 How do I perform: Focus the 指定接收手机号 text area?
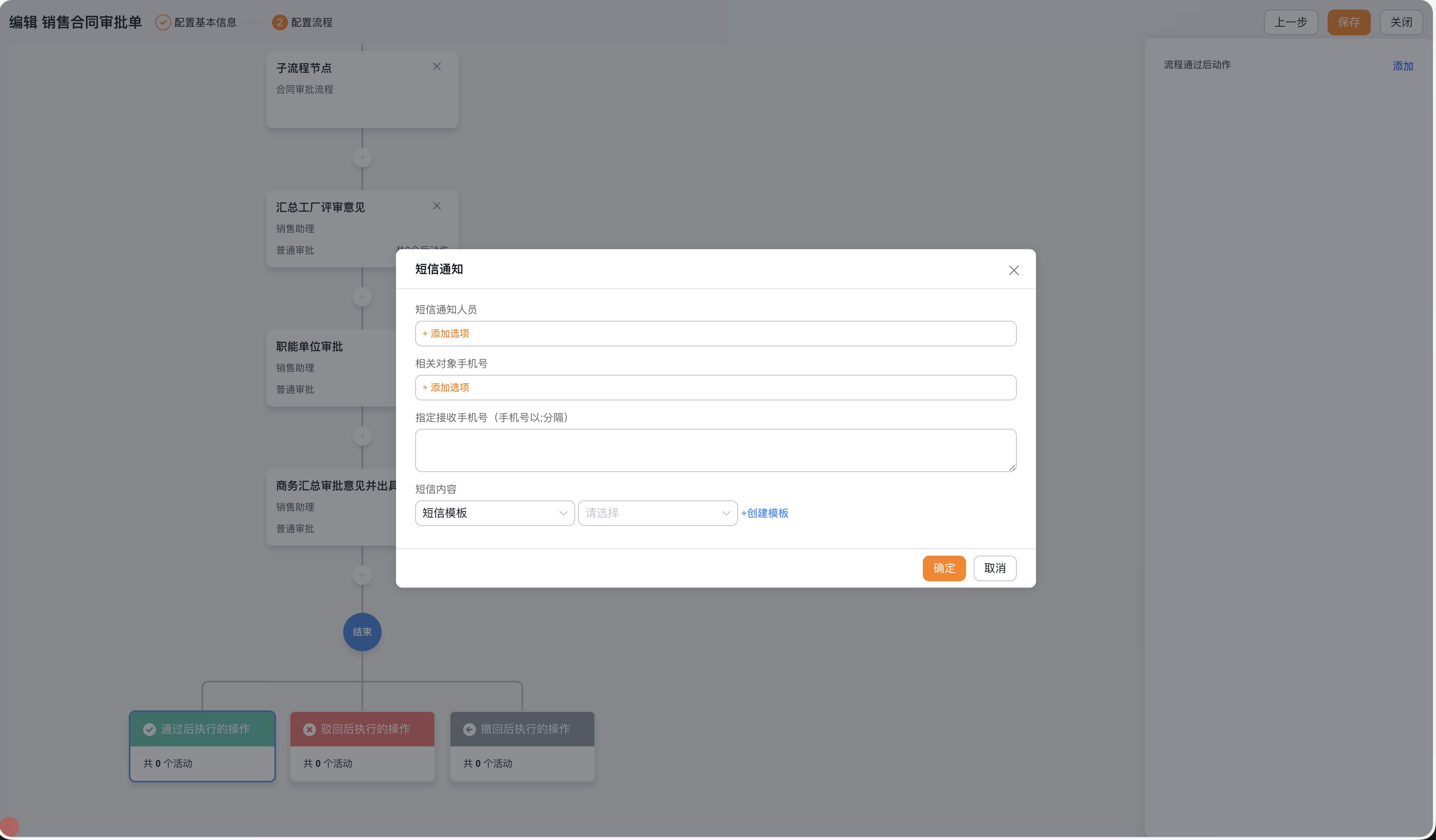click(716, 450)
